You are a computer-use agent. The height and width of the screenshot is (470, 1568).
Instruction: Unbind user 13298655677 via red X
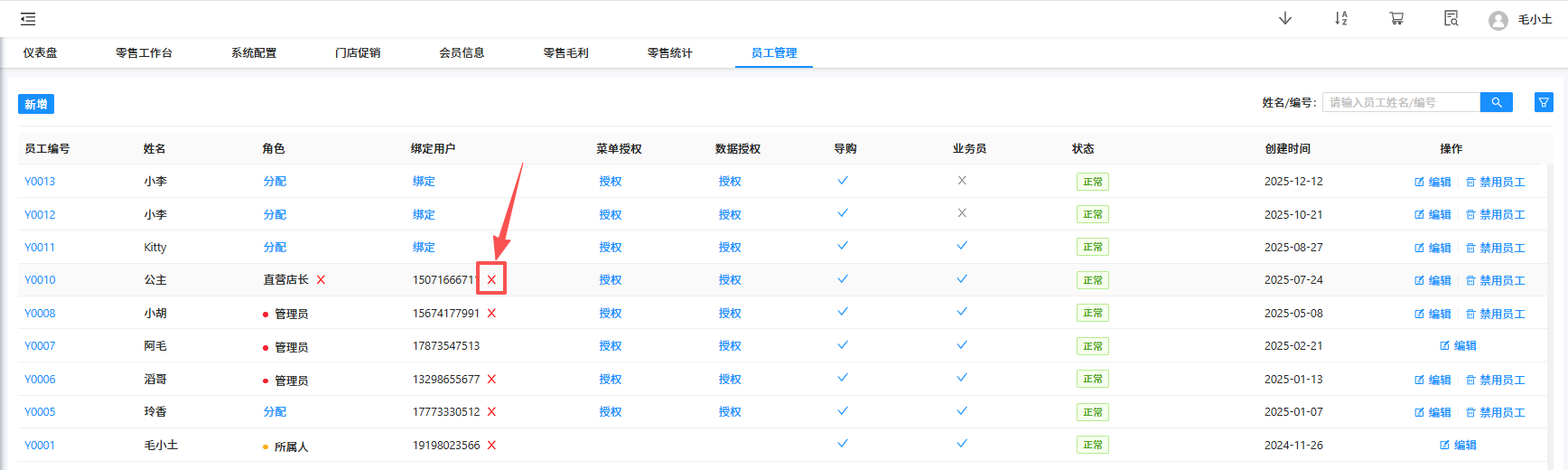(491, 380)
